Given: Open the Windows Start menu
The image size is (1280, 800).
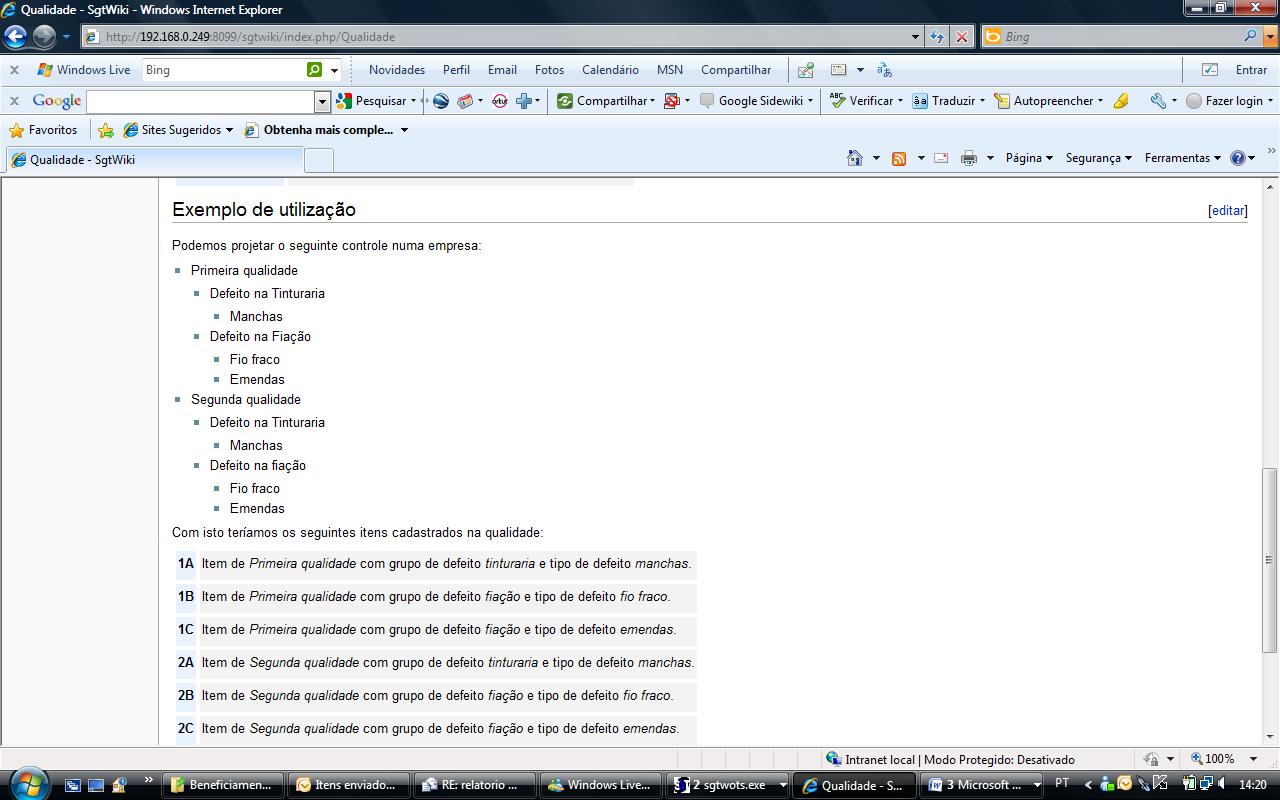Looking at the screenshot, I should [x=27, y=783].
